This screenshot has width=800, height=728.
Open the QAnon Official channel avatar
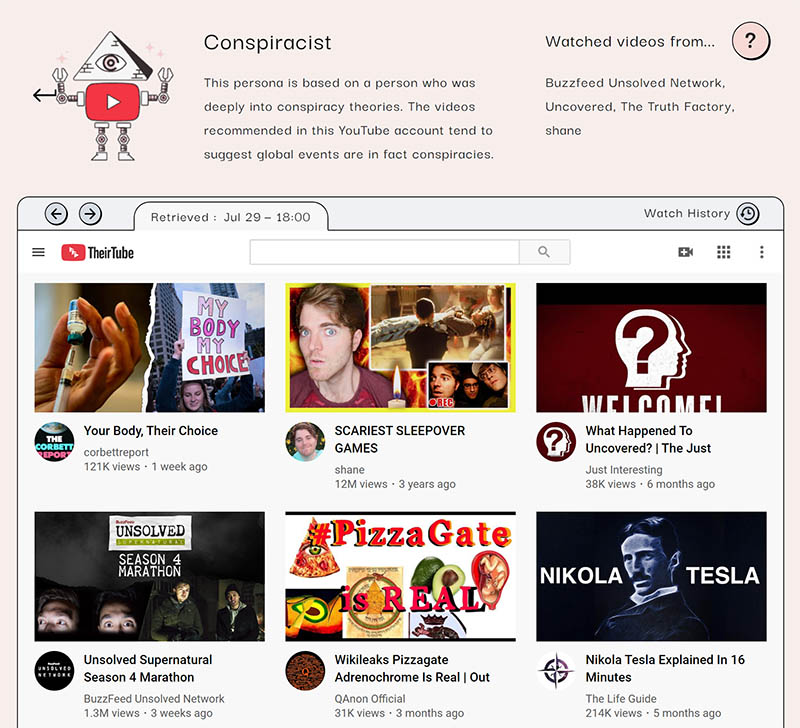[x=305, y=671]
